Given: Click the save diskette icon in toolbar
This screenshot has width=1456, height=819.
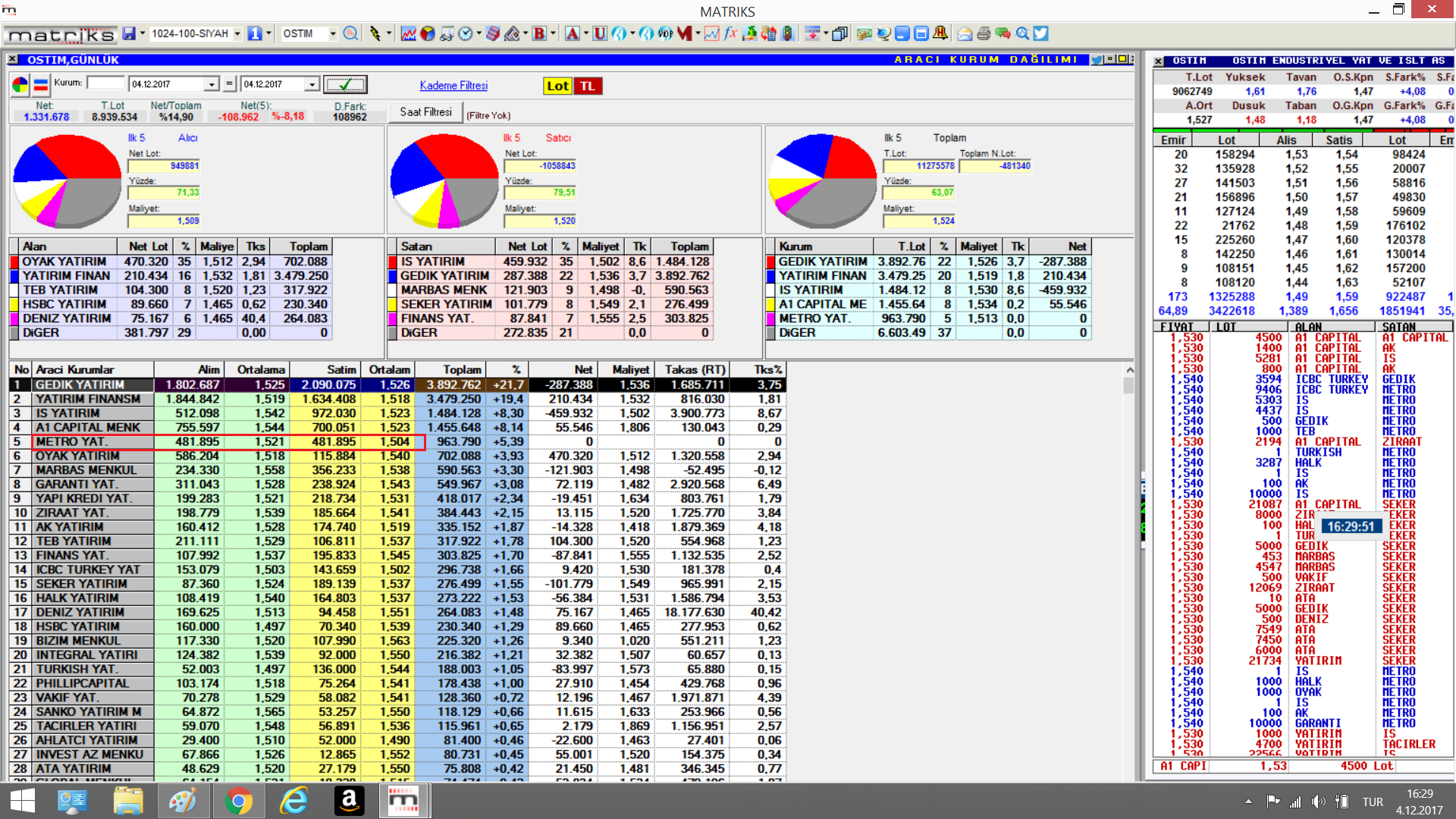Looking at the screenshot, I should coord(129,33).
